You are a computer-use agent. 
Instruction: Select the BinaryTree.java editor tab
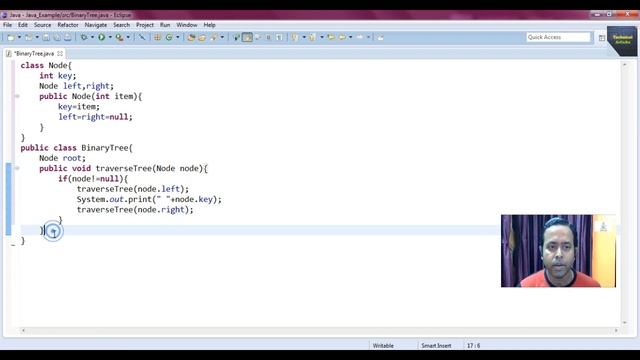[34, 53]
